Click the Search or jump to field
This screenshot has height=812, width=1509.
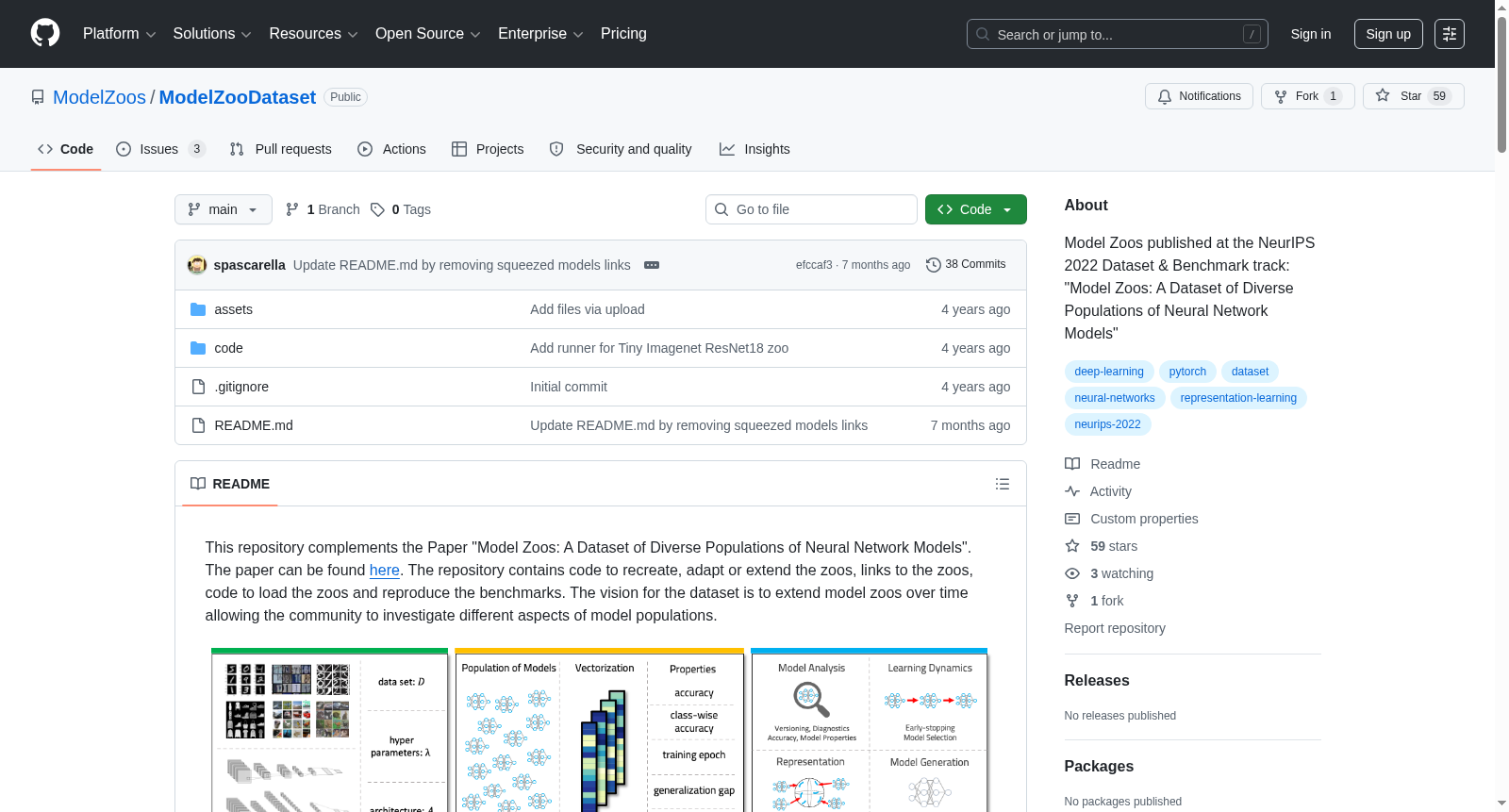[1118, 34]
